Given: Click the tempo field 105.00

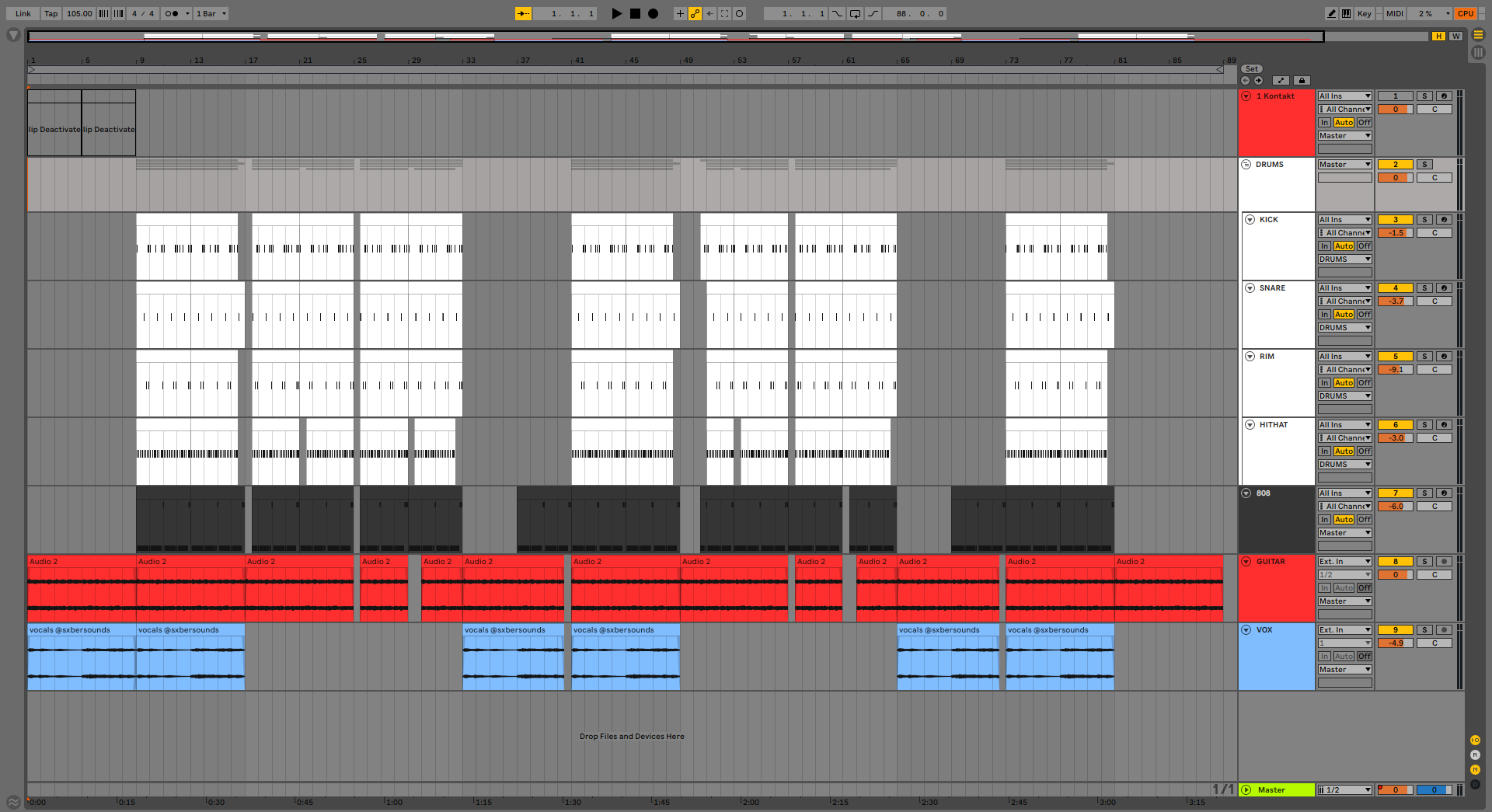Looking at the screenshot, I should 78,13.
